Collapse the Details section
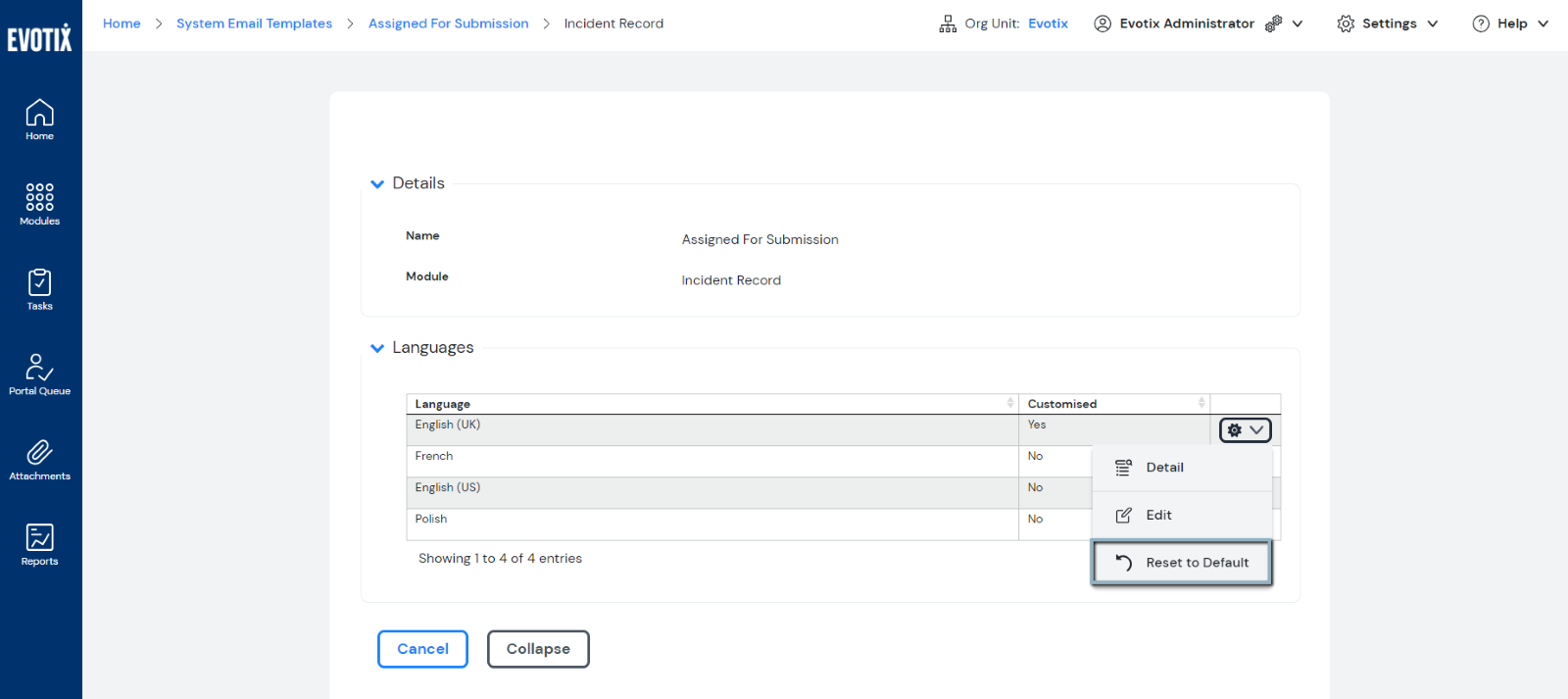1568x699 pixels. coord(377,184)
